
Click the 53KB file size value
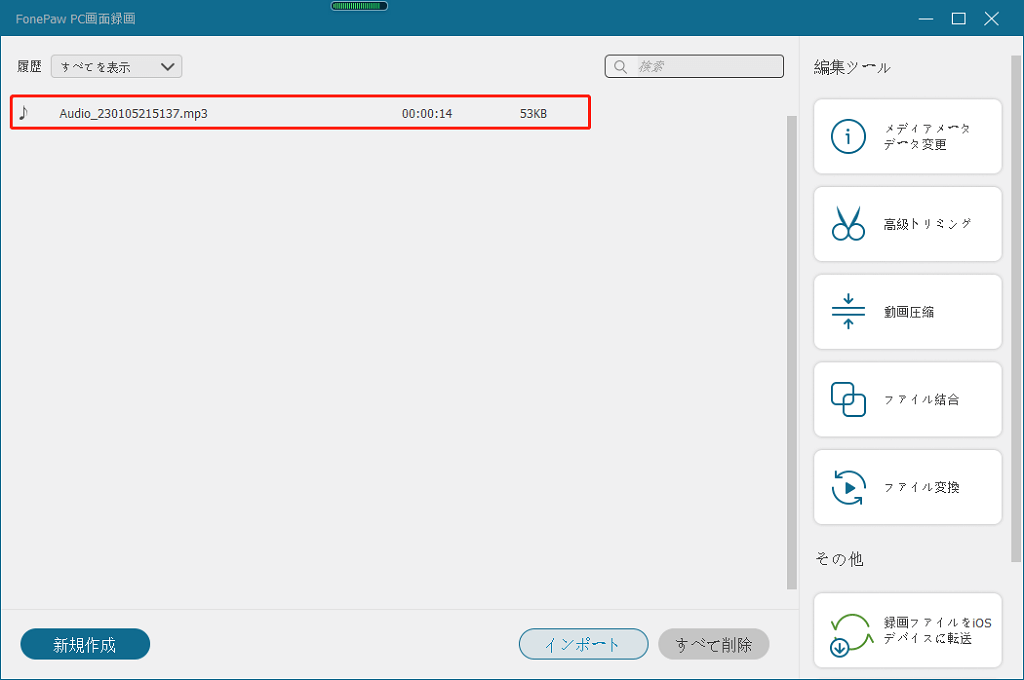click(x=533, y=114)
